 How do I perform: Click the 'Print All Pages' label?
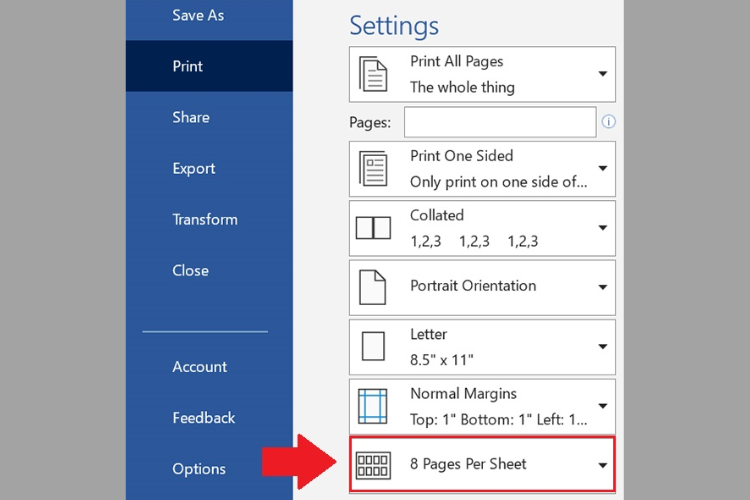[x=456, y=61]
